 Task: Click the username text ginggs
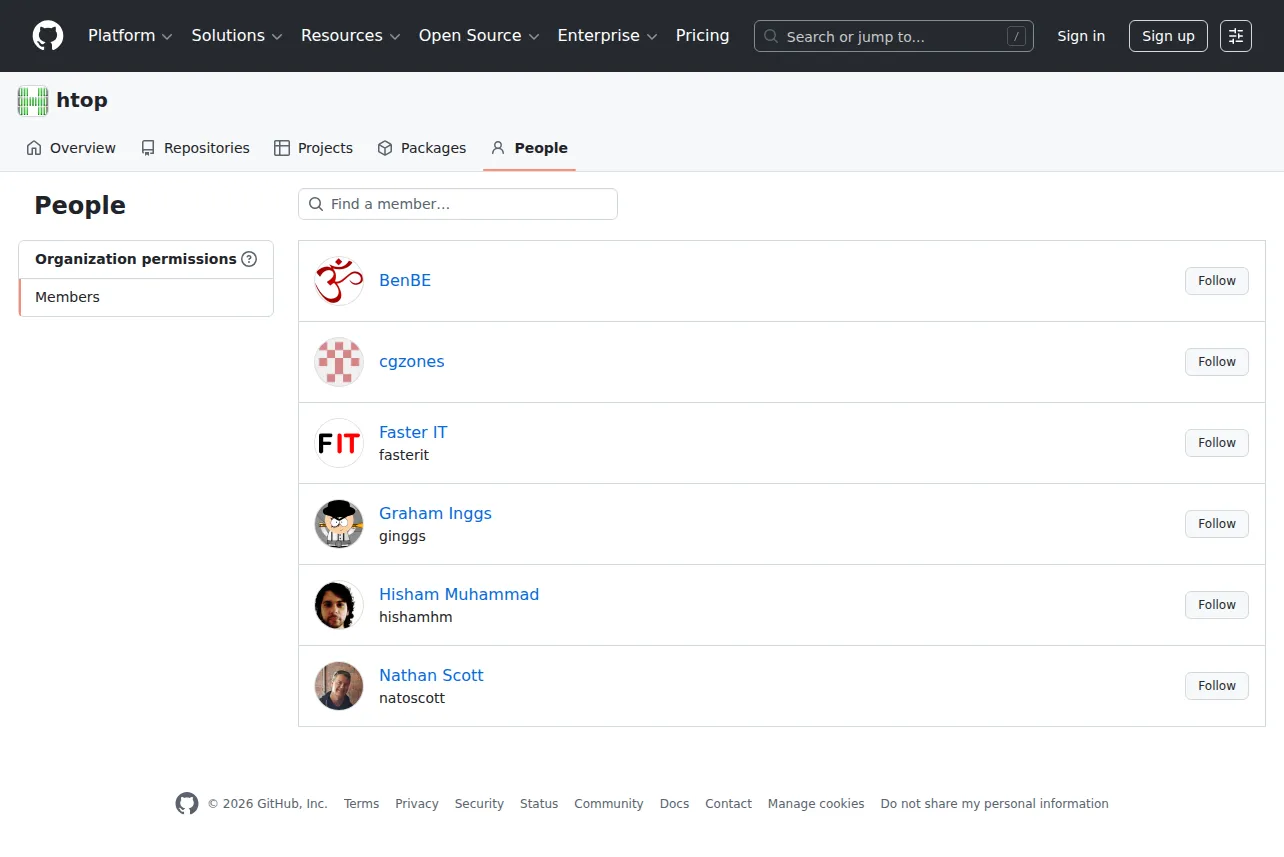(x=402, y=536)
